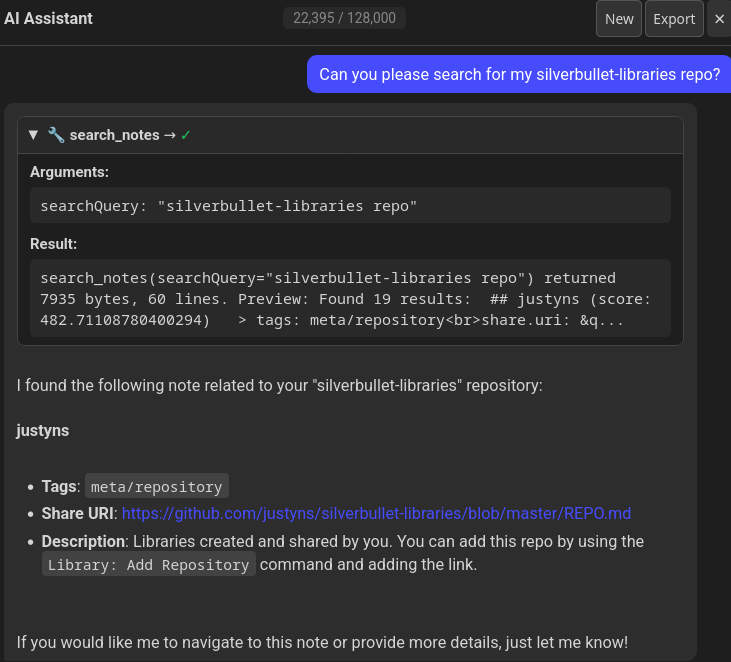Click the AI Assistant panel title
Screen dimensions: 731x662
coord(48,18)
